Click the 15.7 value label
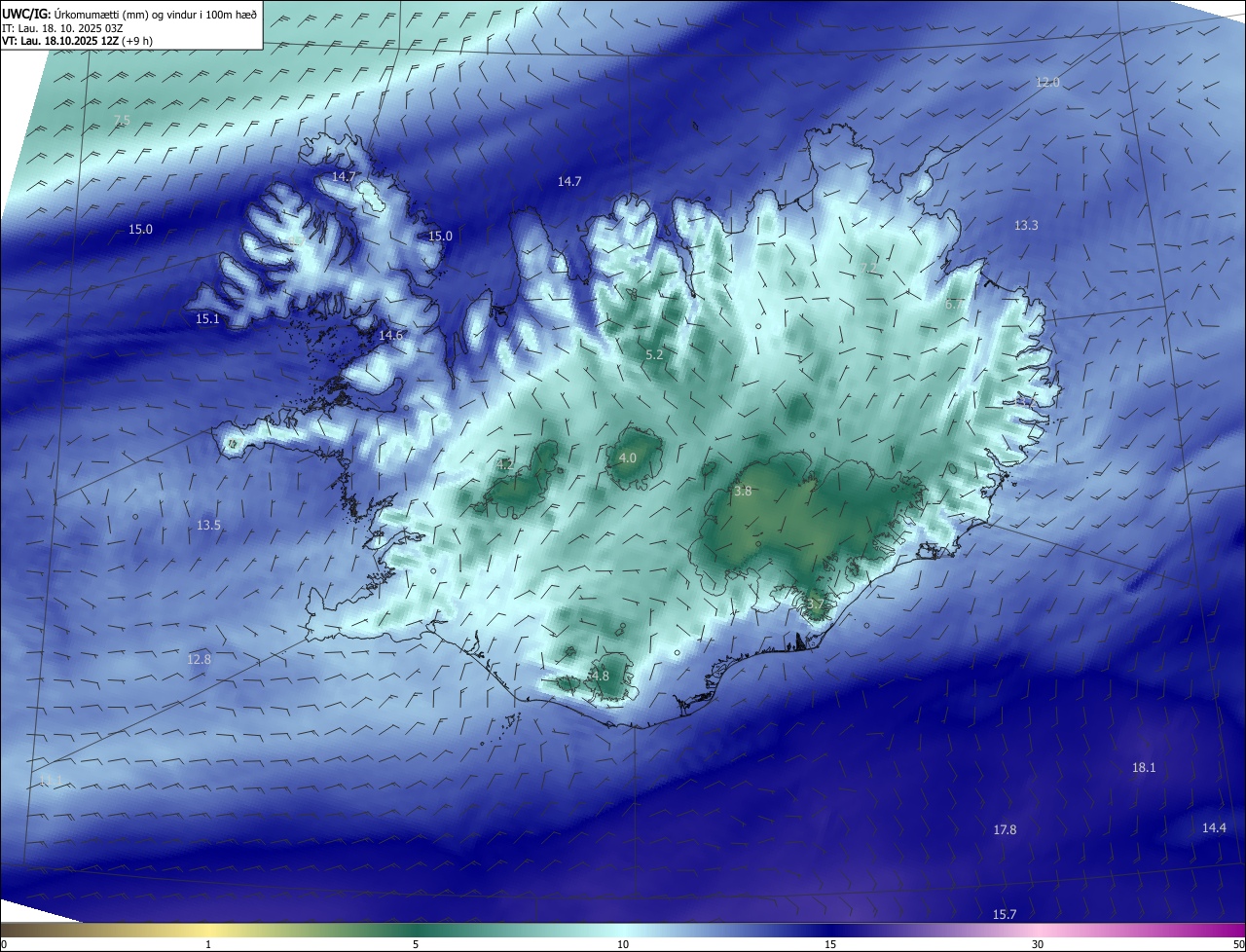 [x=1005, y=914]
